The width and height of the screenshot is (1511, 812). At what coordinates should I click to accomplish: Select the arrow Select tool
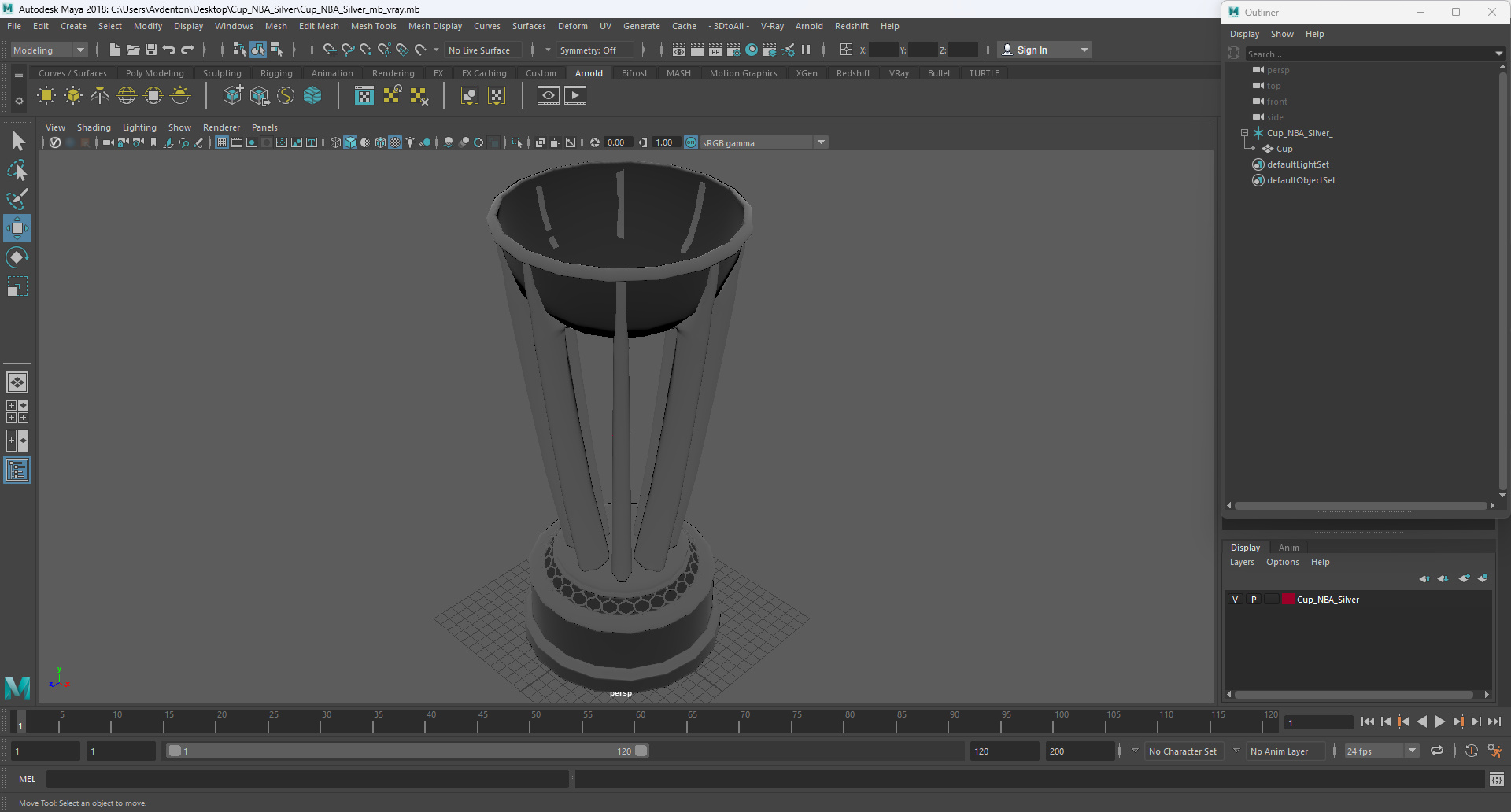(x=17, y=142)
